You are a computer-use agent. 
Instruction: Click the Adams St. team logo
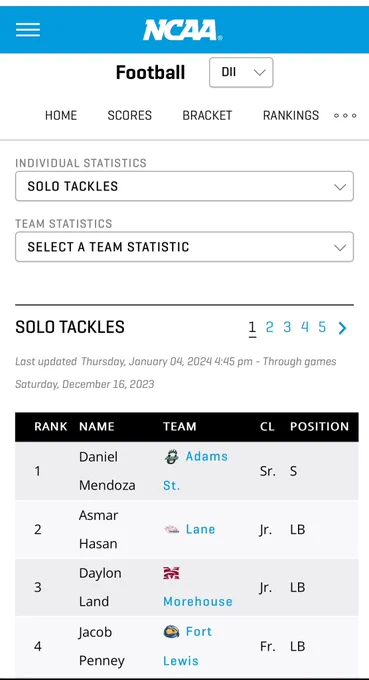(x=172, y=457)
